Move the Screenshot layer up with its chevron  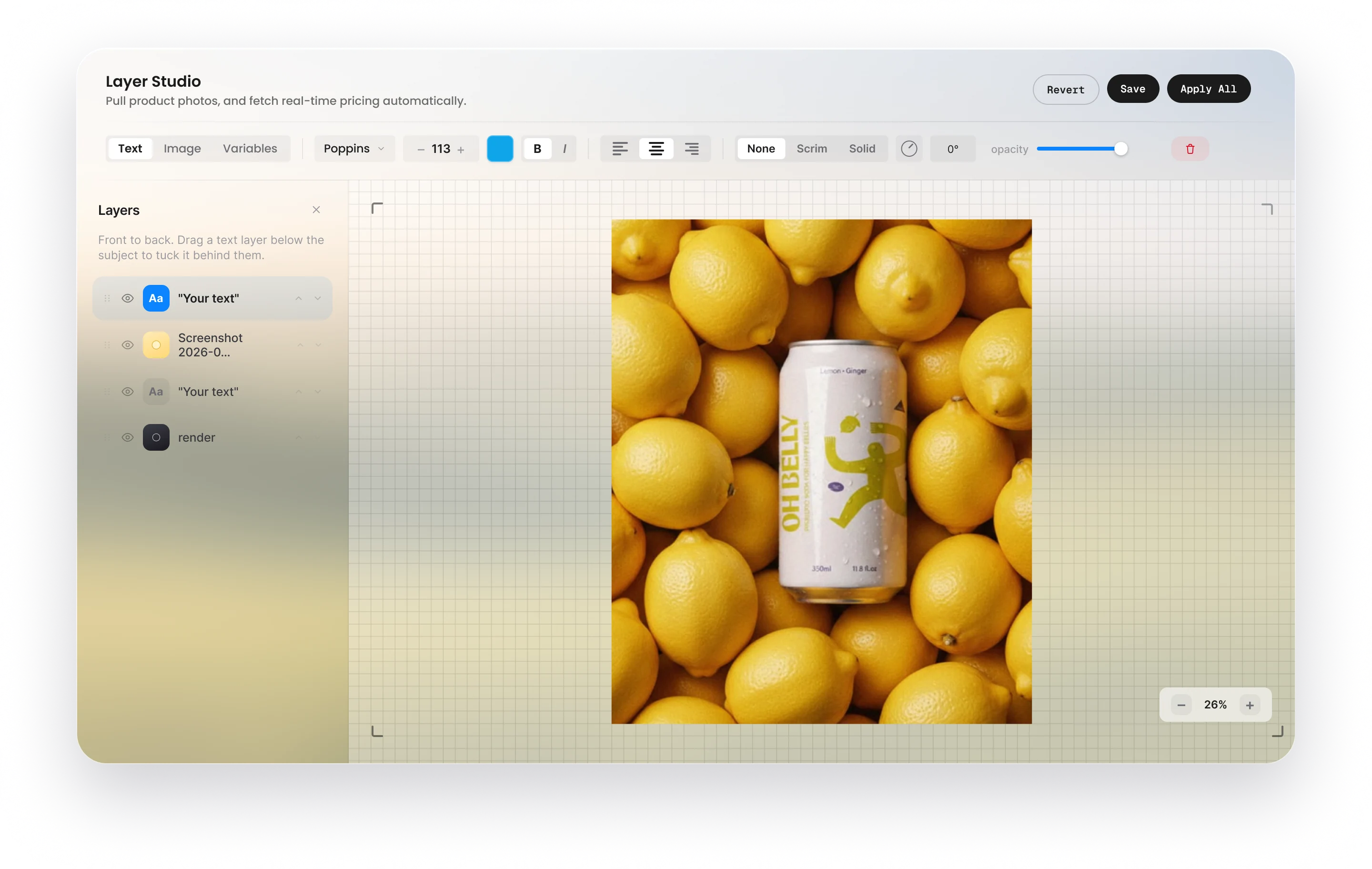[300, 345]
